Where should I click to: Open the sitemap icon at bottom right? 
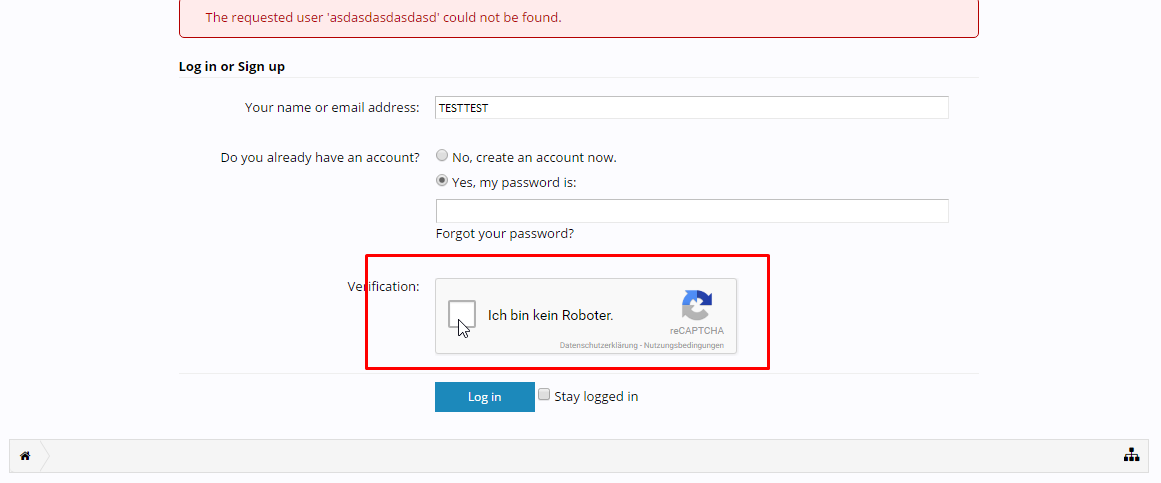1131,456
